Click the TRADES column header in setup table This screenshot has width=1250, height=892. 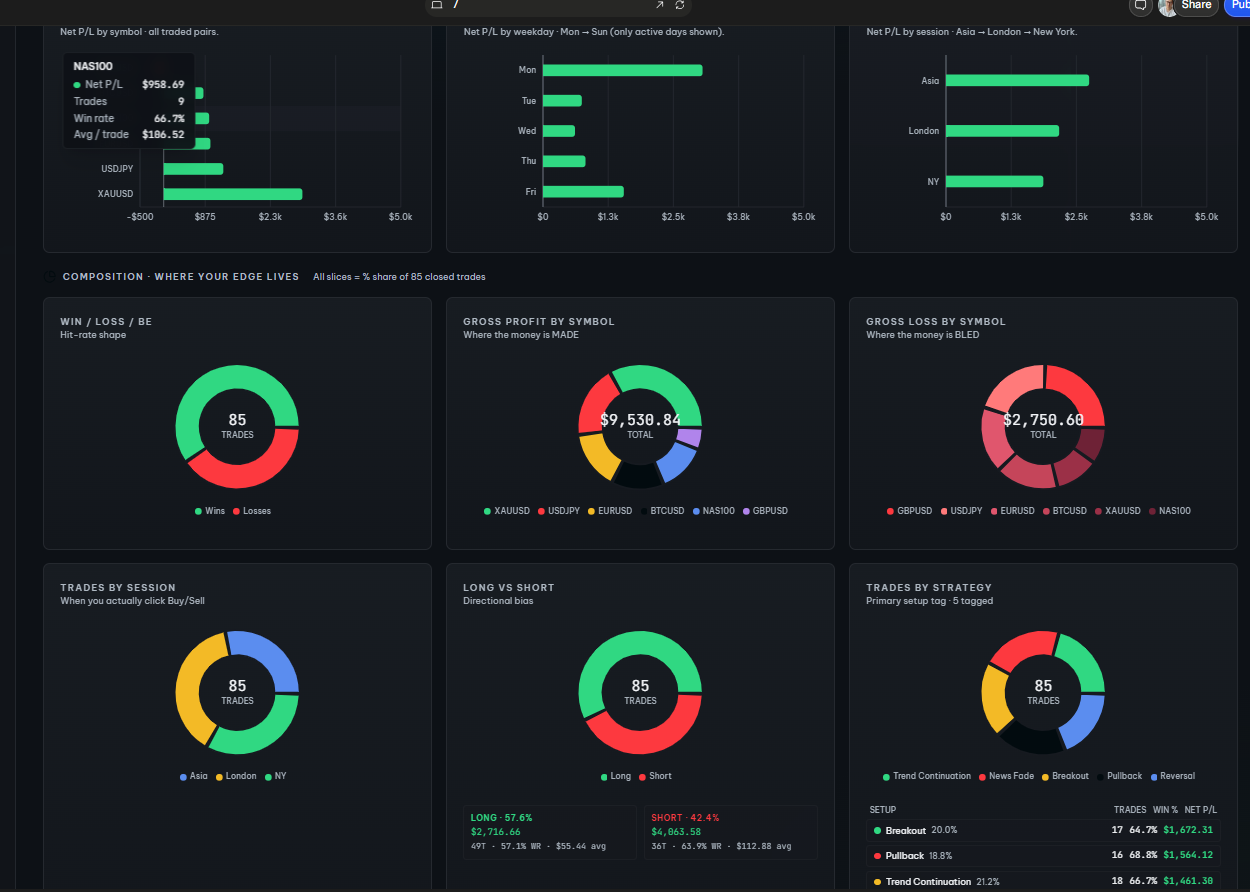point(1130,810)
